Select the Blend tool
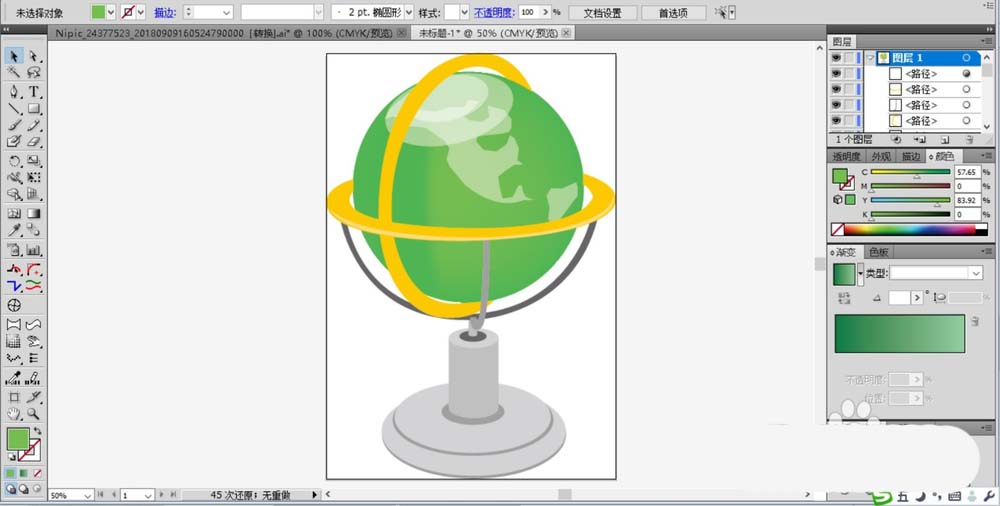This screenshot has height=506, width=1000. click(x=33, y=230)
